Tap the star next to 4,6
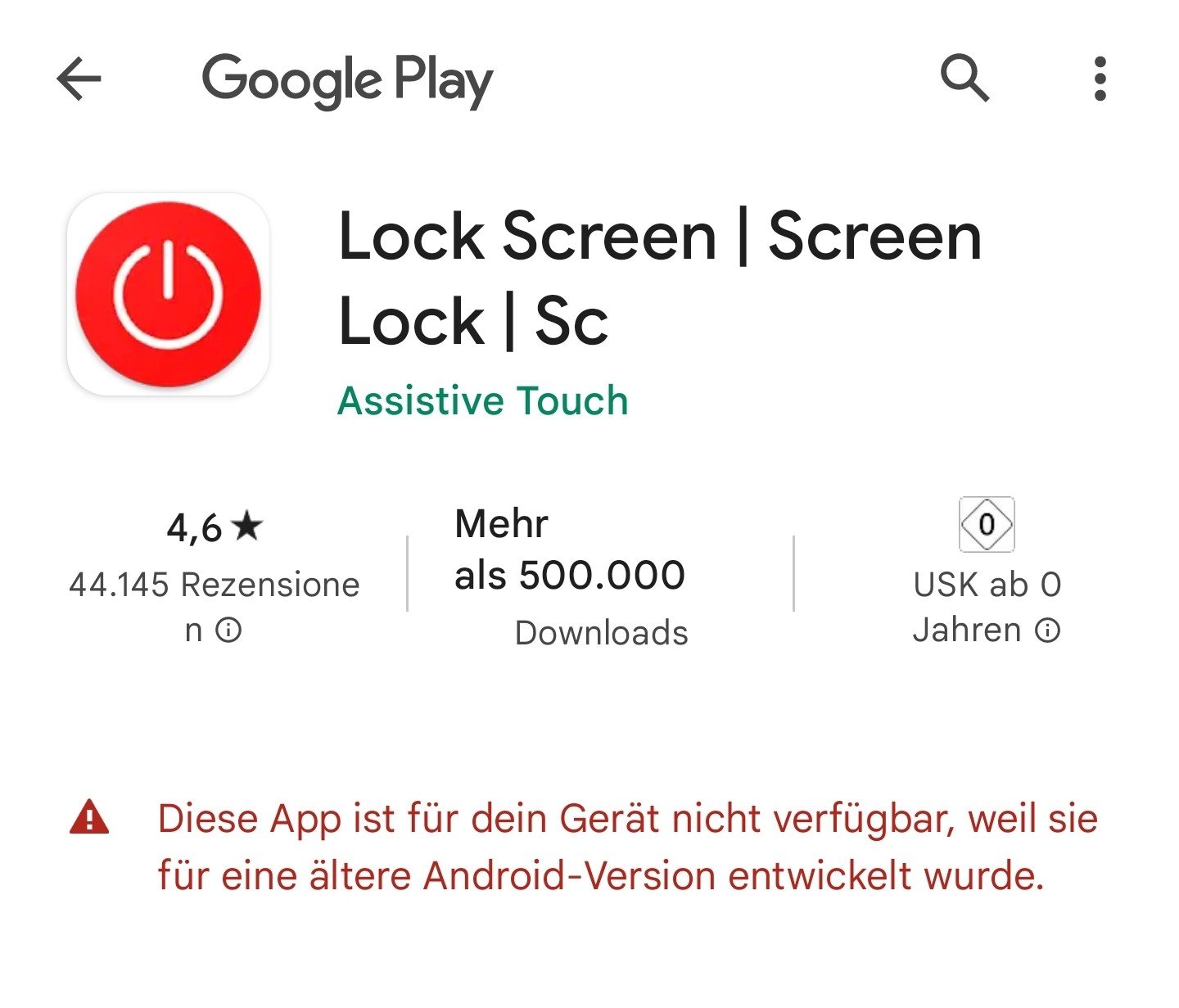1179x1008 pixels. (x=246, y=526)
